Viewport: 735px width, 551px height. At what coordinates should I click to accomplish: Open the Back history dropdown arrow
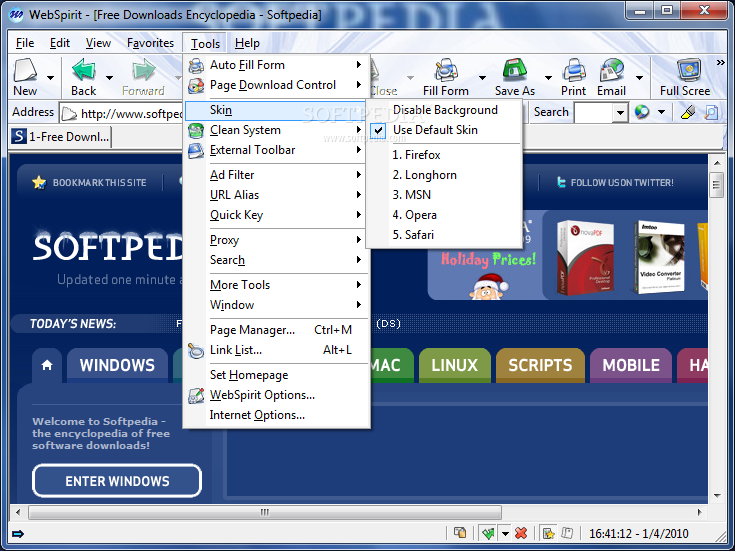pos(109,78)
